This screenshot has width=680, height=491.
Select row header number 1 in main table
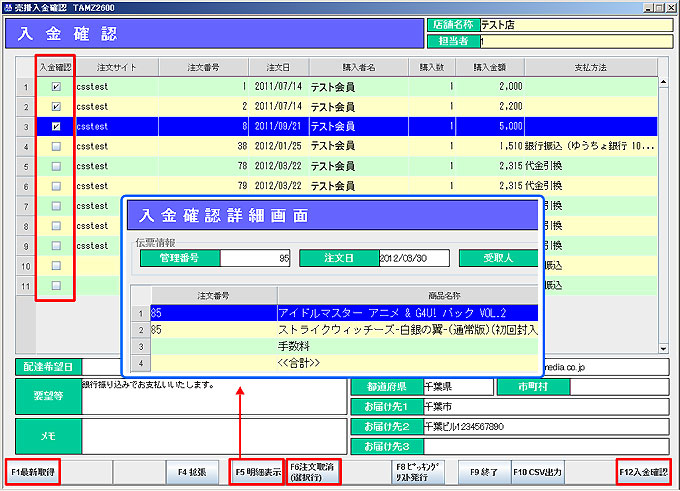(26, 87)
